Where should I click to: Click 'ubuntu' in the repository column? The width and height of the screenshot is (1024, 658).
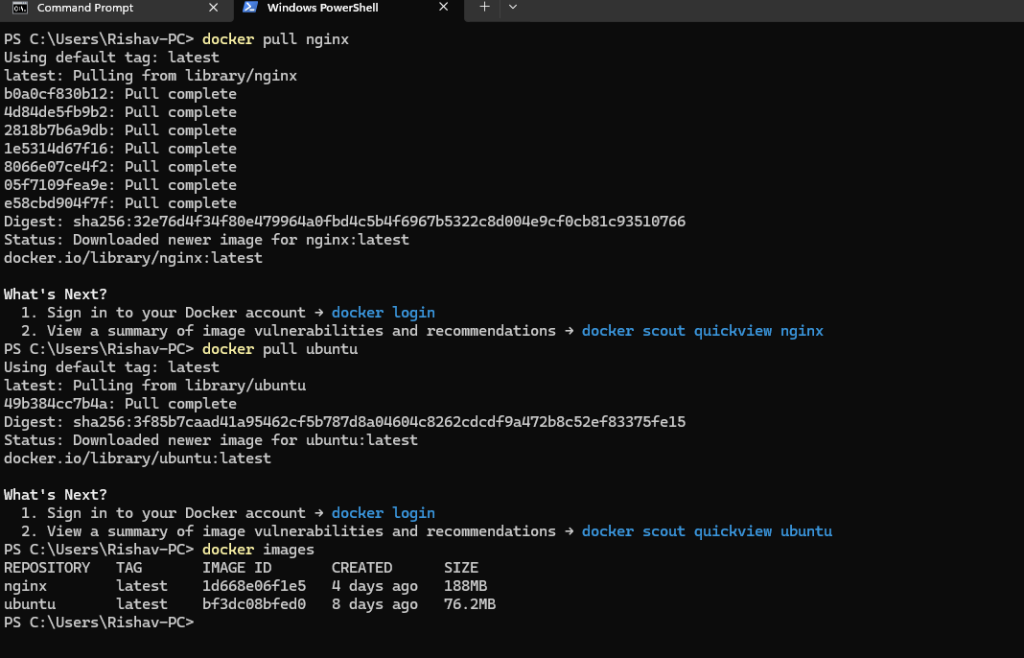click(x=30, y=604)
